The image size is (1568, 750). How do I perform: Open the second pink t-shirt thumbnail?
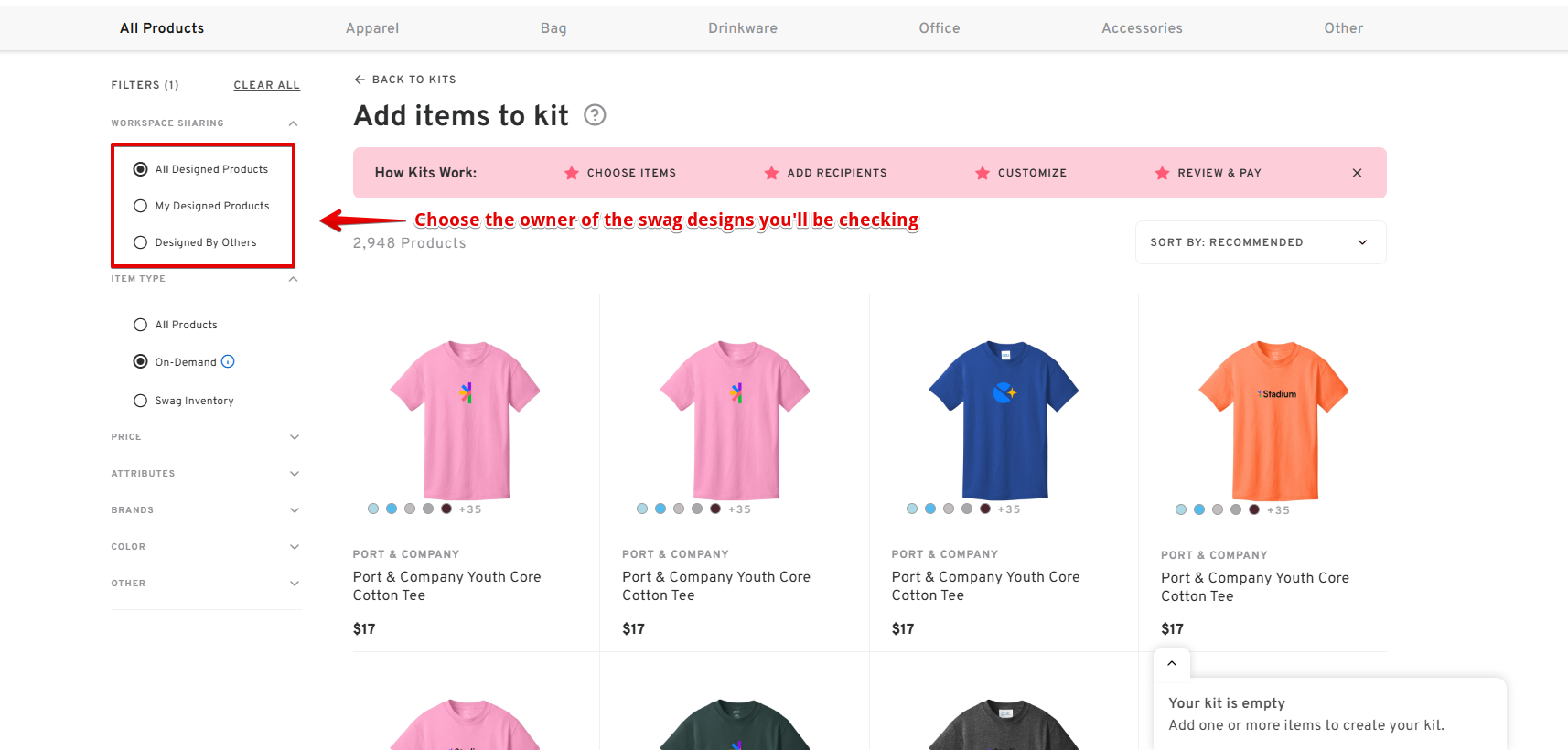coord(735,420)
